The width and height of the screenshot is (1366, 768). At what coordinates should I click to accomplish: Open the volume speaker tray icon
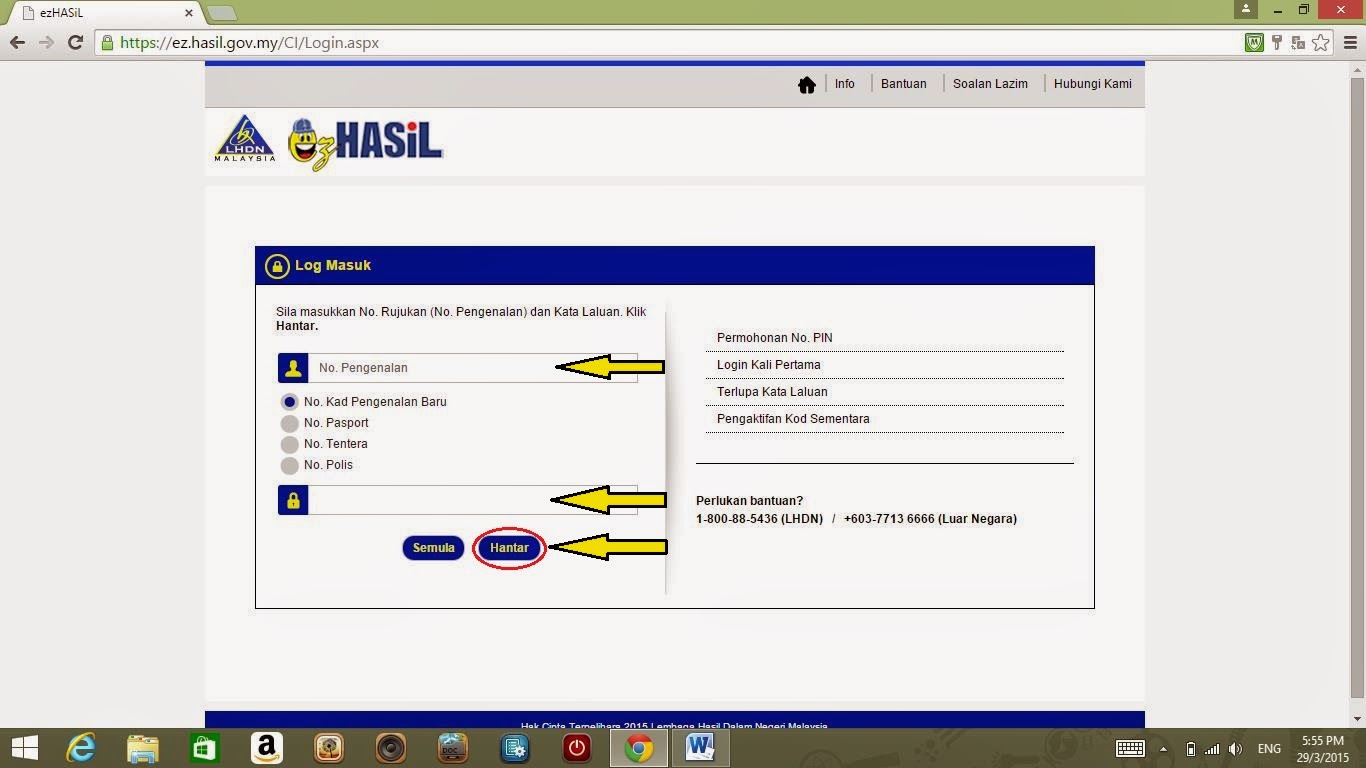(1236, 749)
